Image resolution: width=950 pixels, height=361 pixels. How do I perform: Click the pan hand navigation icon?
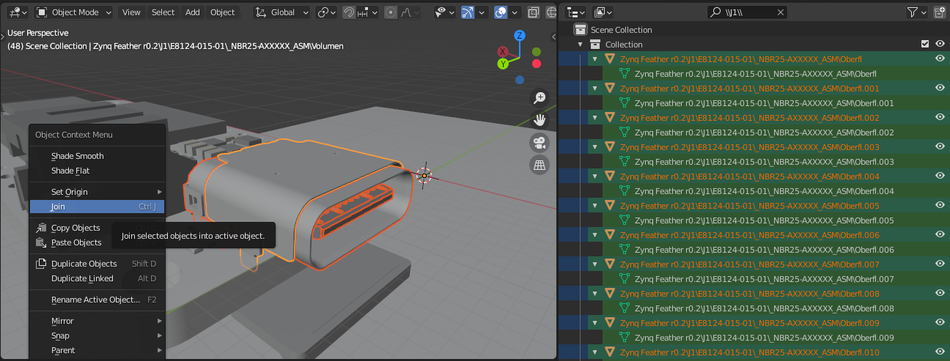click(x=539, y=120)
